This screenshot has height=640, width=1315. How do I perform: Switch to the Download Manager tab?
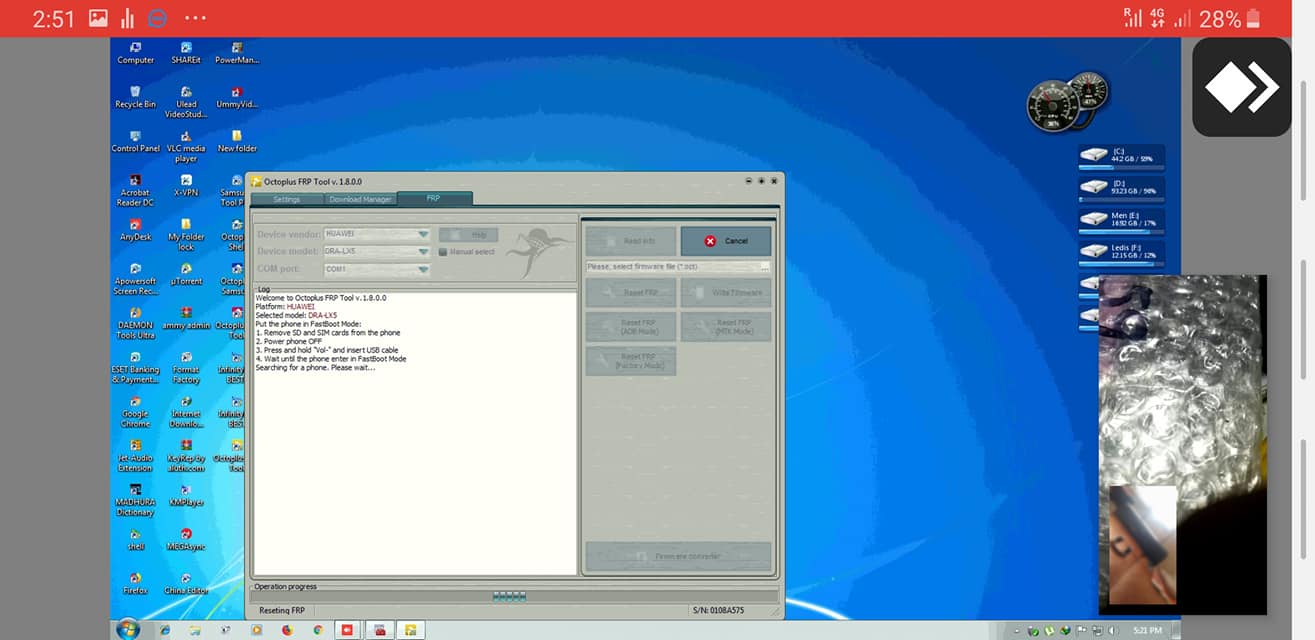(360, 199)
